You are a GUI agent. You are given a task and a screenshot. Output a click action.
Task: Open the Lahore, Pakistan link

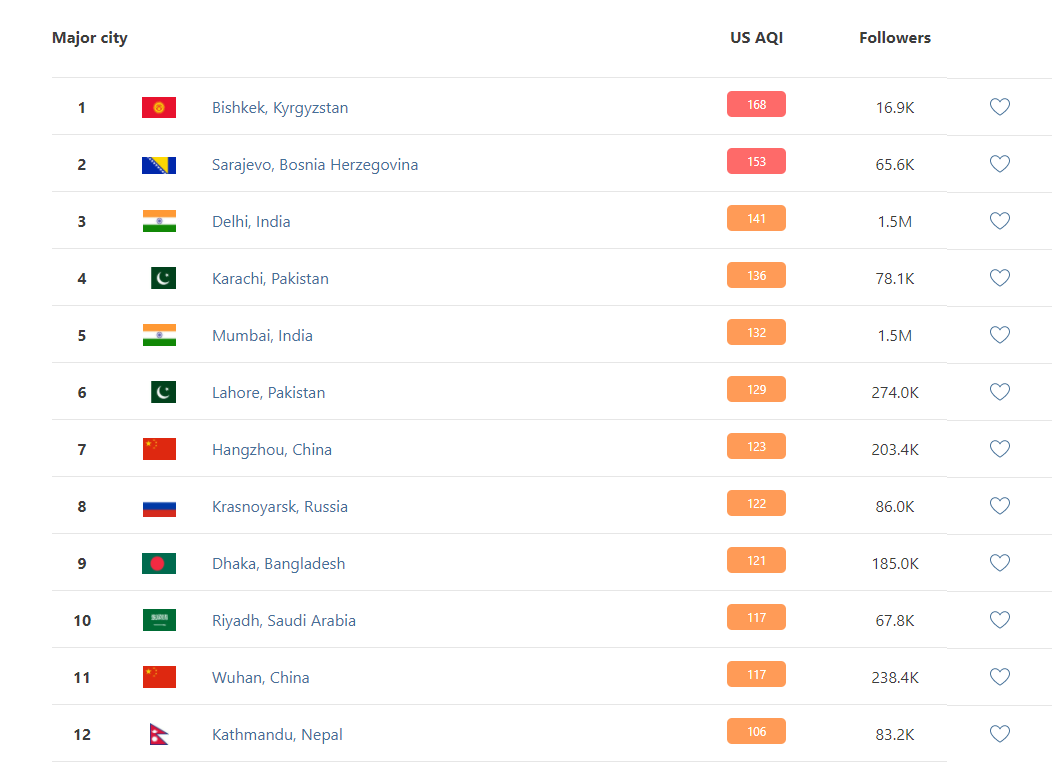[x=268, y=392]
